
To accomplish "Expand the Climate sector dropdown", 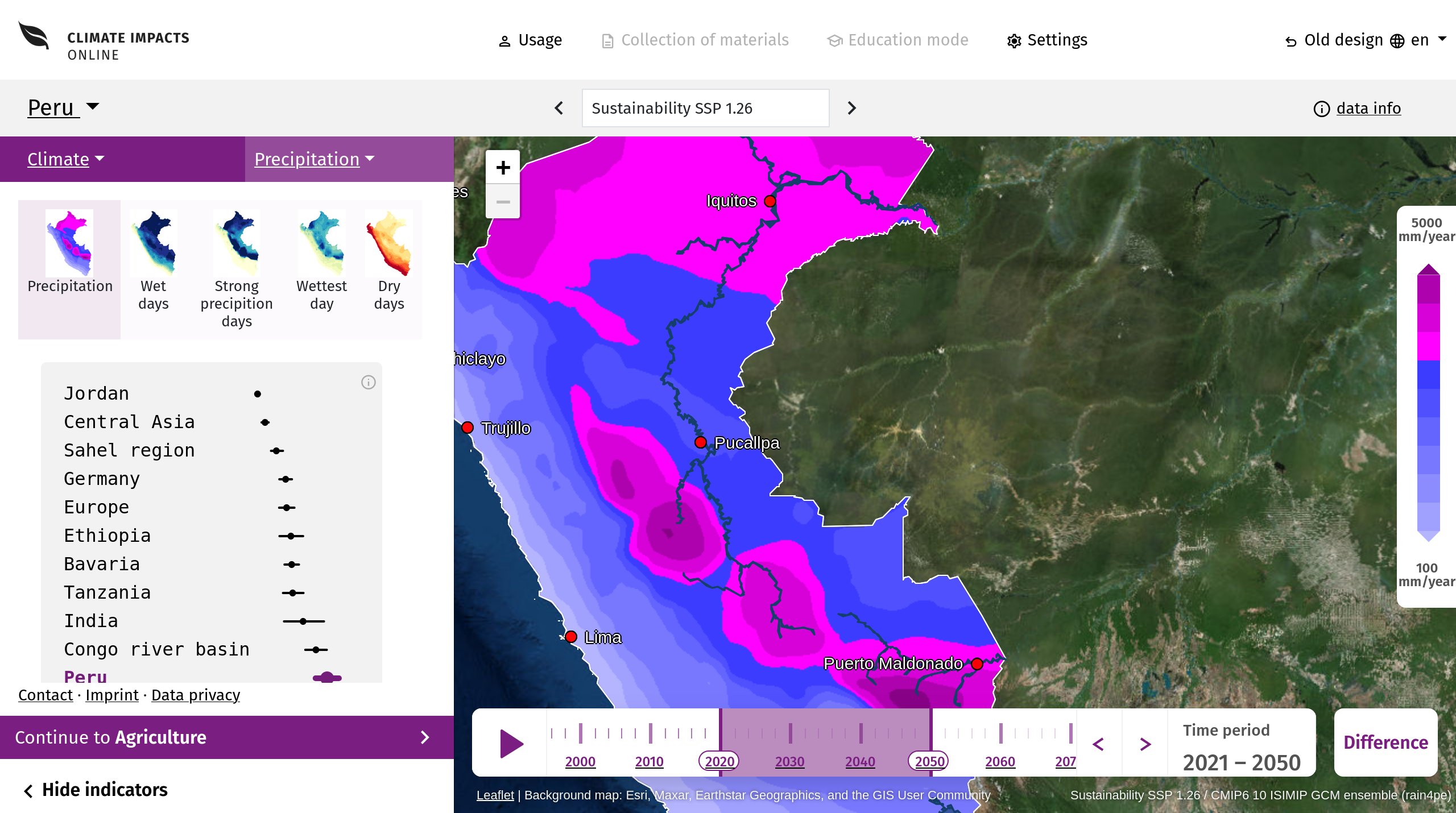I will (x=66, y=159).
